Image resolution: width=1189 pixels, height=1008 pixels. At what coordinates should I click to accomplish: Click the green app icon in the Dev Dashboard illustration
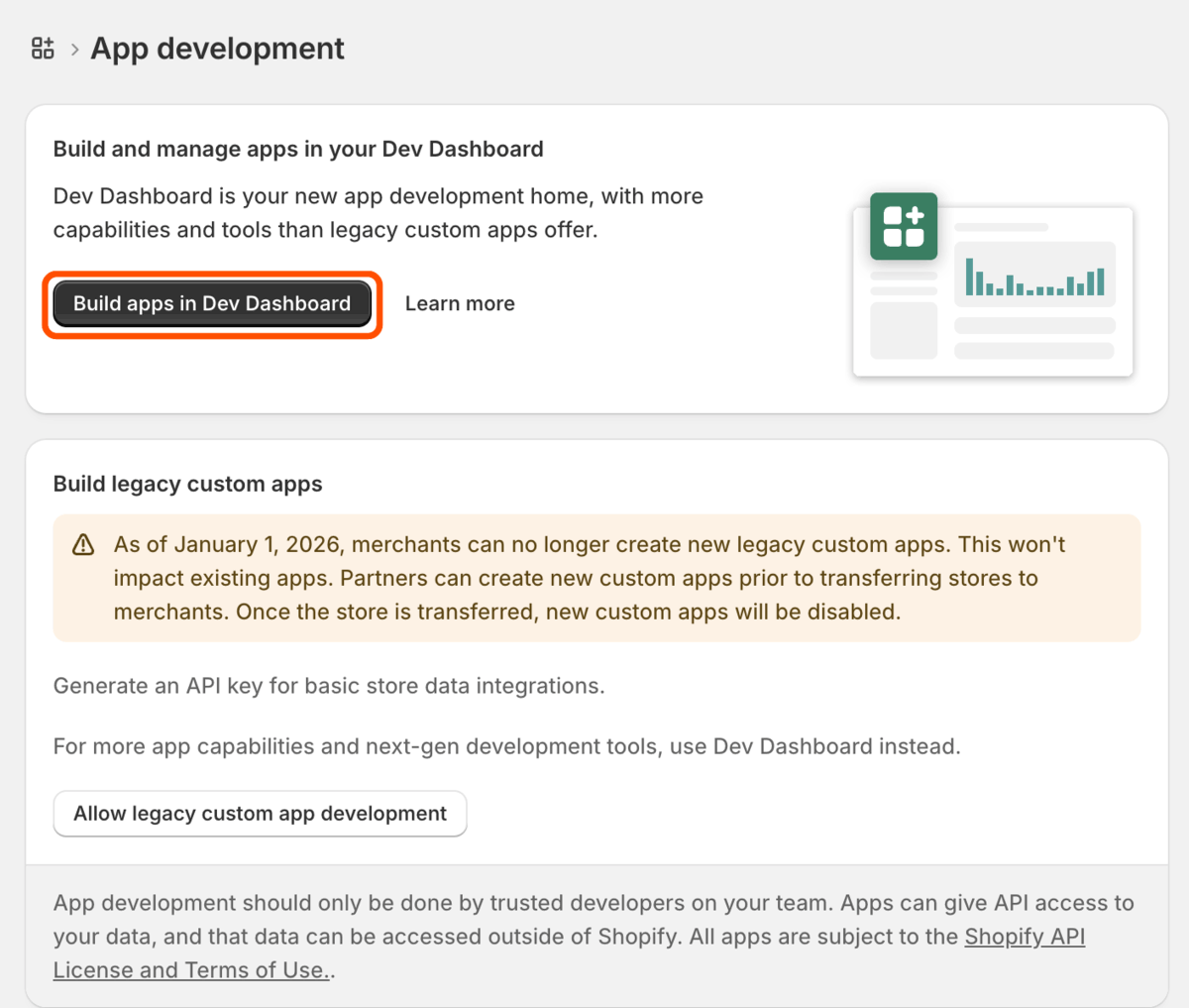(x=904, y=226)
